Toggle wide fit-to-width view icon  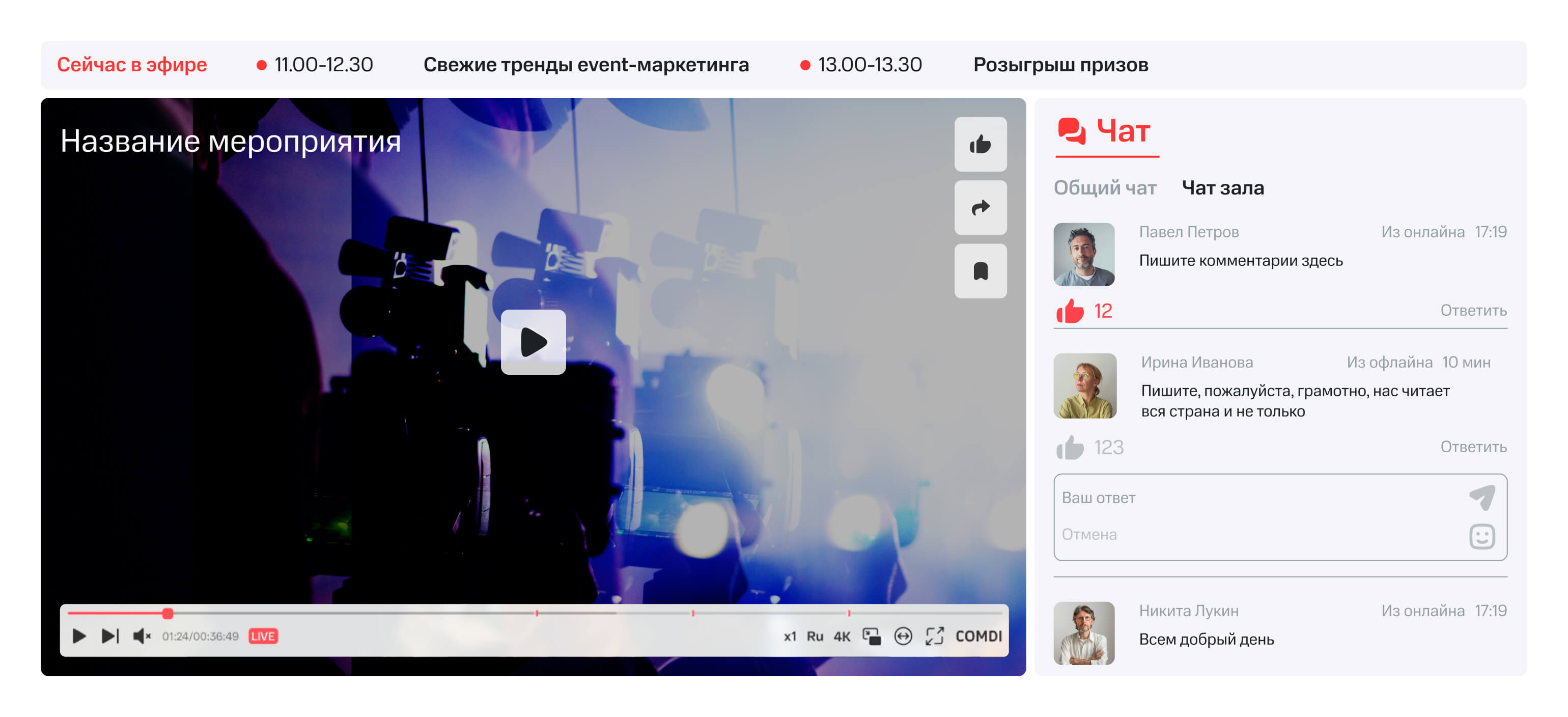click(x=903, y=636)
